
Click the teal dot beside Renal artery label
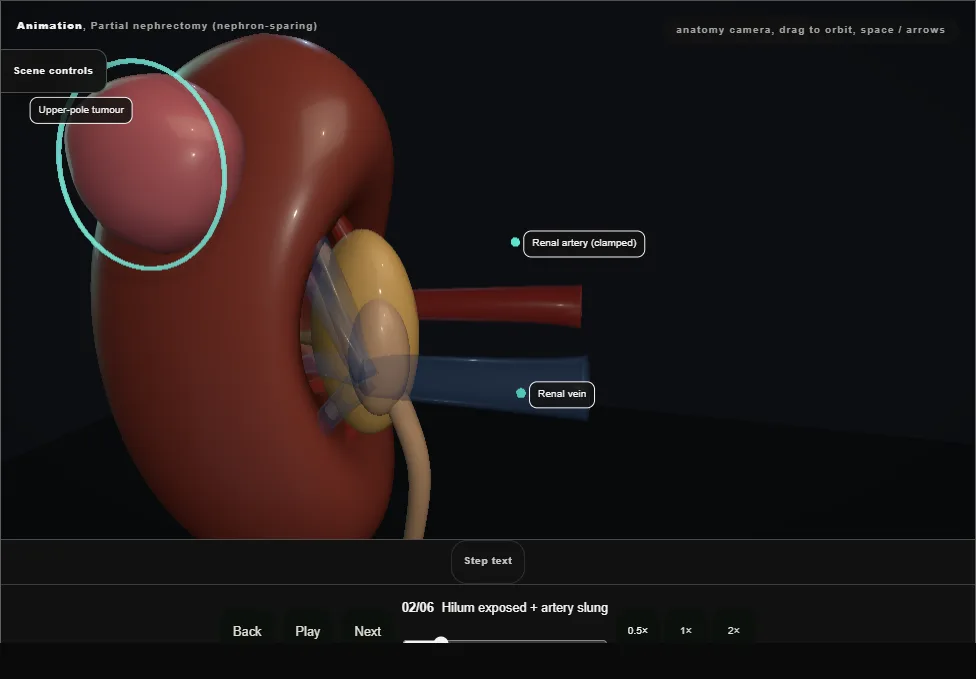(515, 242)
